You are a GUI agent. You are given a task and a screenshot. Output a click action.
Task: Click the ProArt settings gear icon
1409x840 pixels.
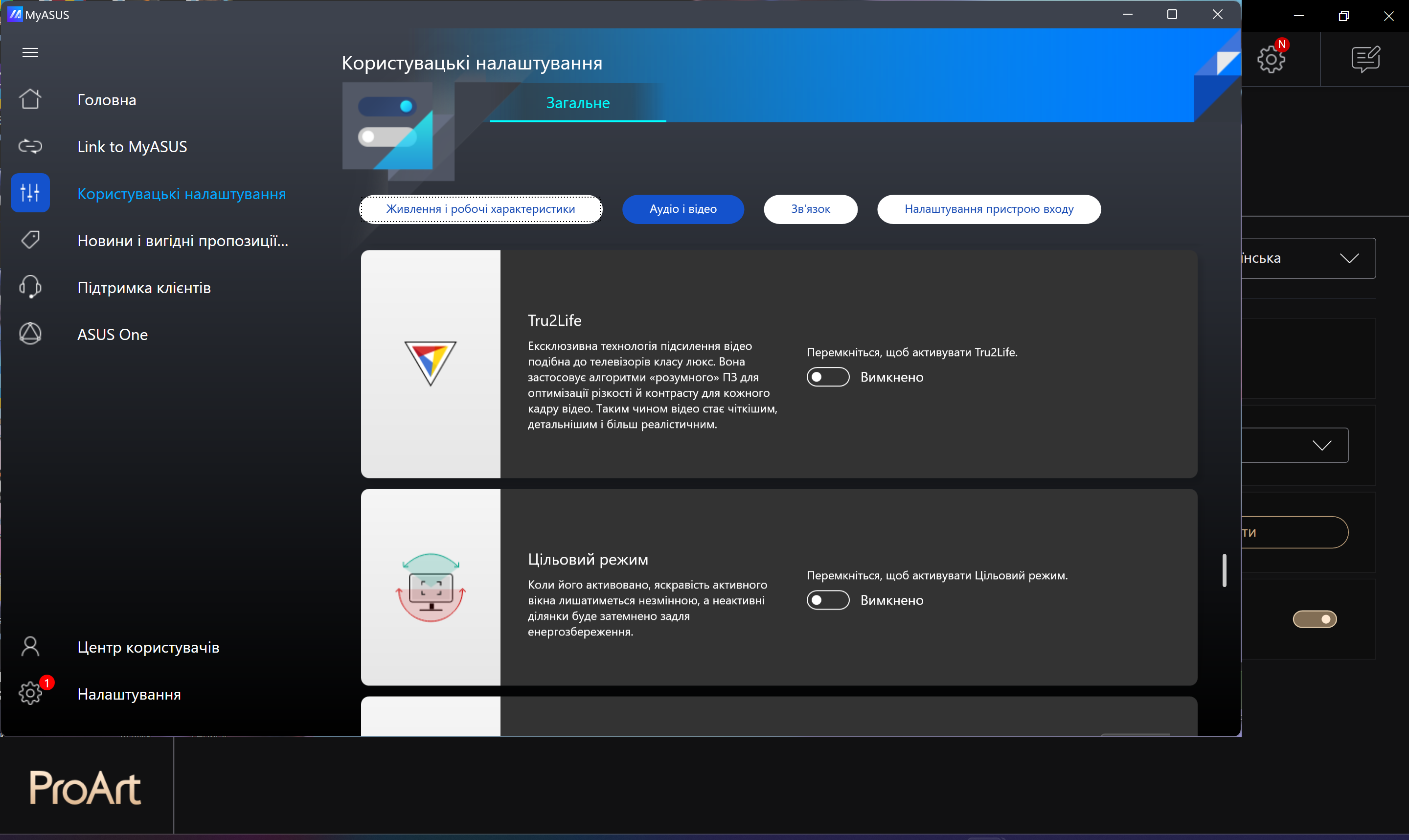[x=1271, y=59]
